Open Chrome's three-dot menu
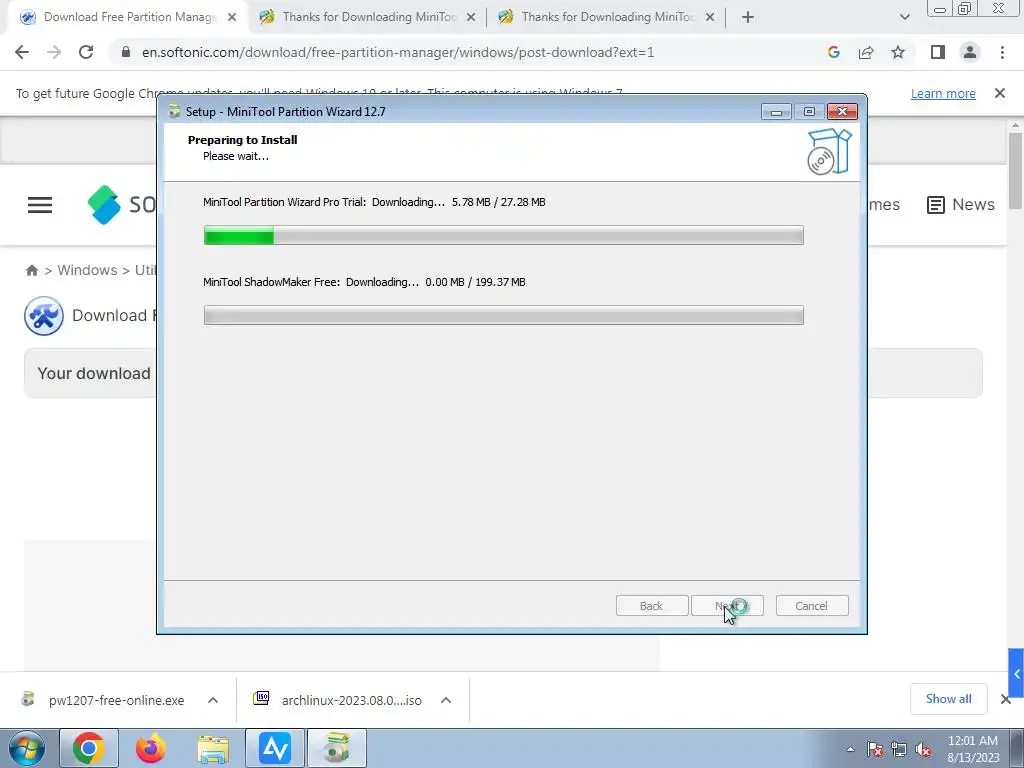Viewport: 1024px width, 768px height. coord(1002,52)
